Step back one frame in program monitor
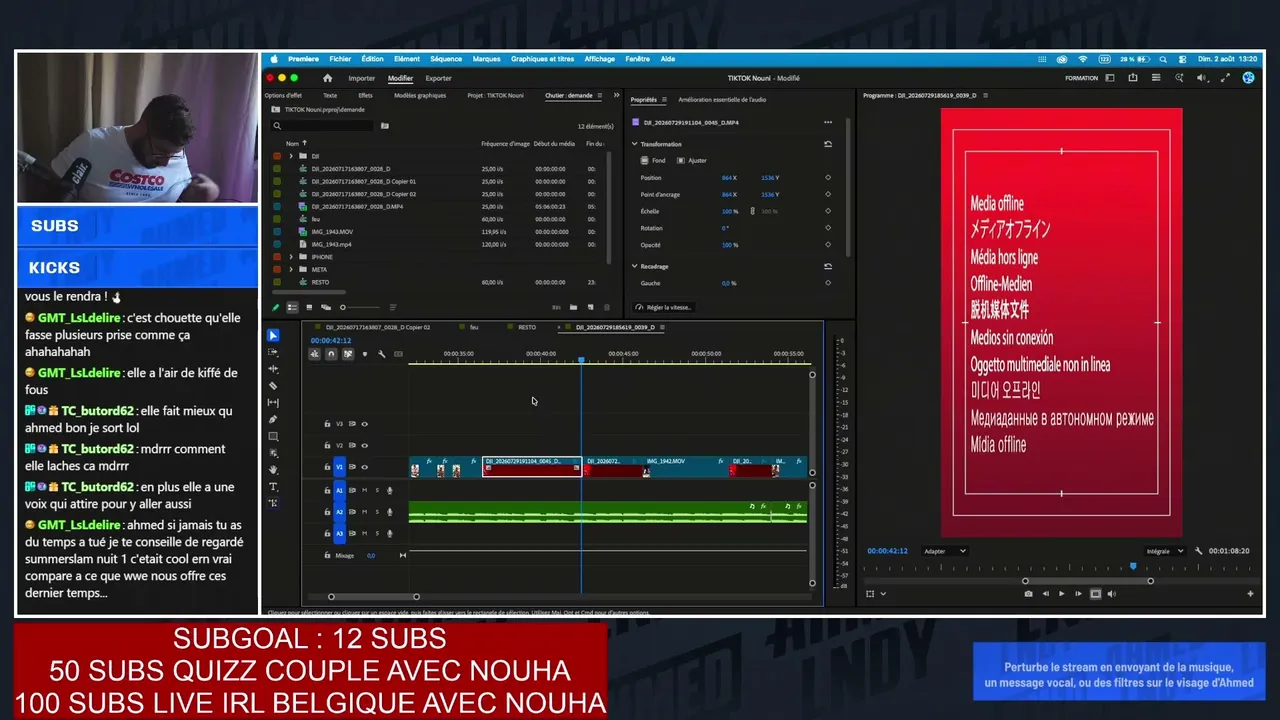 (1045, 594)
